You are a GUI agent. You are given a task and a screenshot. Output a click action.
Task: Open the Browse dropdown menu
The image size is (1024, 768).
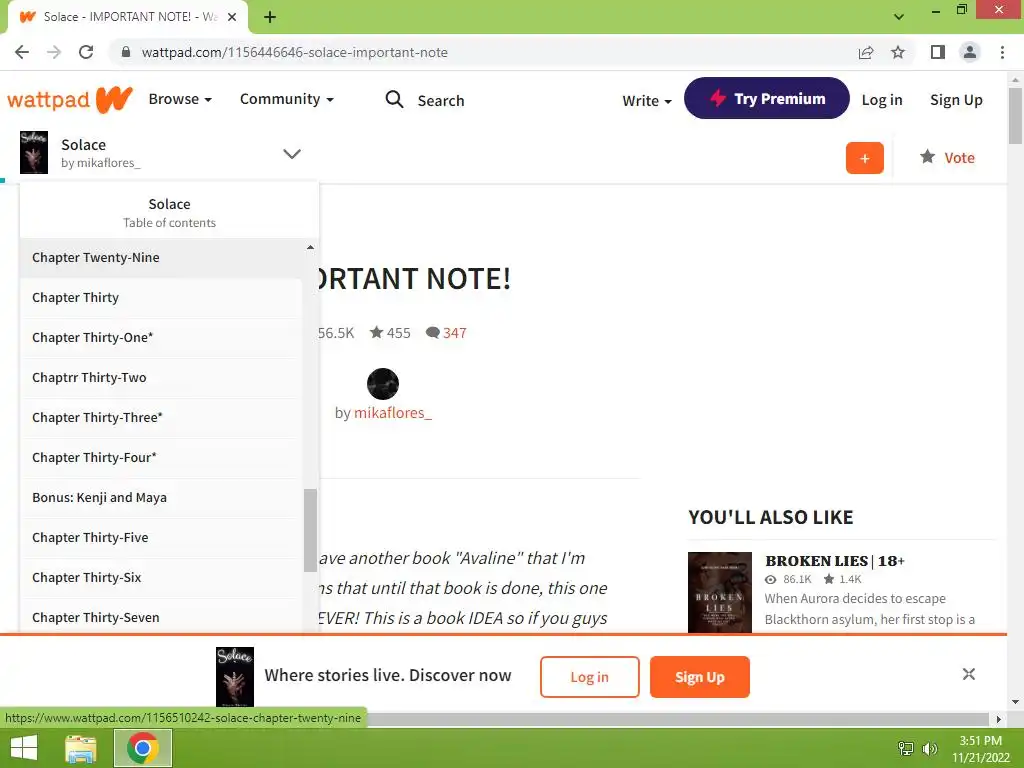[x=180, y=99]
